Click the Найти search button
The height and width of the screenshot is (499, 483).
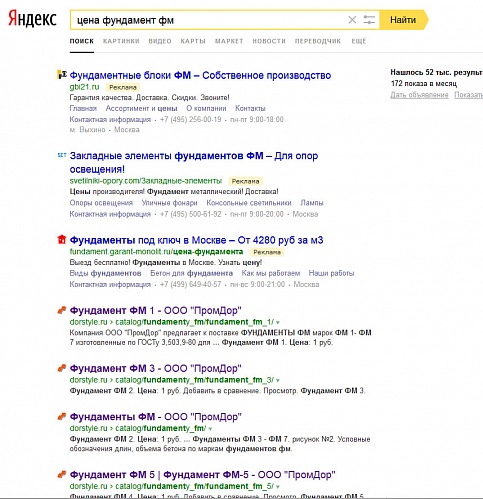[x=404, y=20]
